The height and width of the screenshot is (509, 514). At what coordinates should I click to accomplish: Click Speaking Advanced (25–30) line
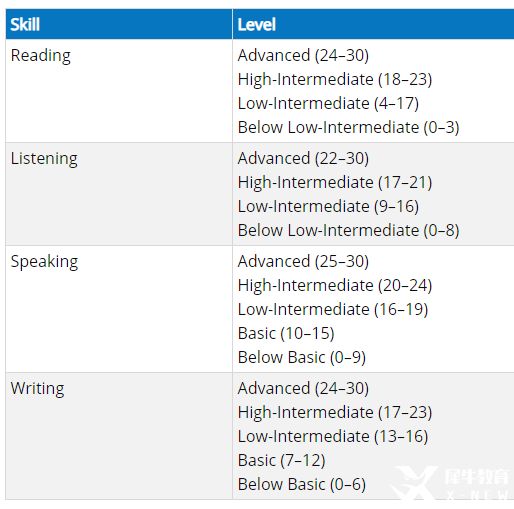(x=303, y=261)
